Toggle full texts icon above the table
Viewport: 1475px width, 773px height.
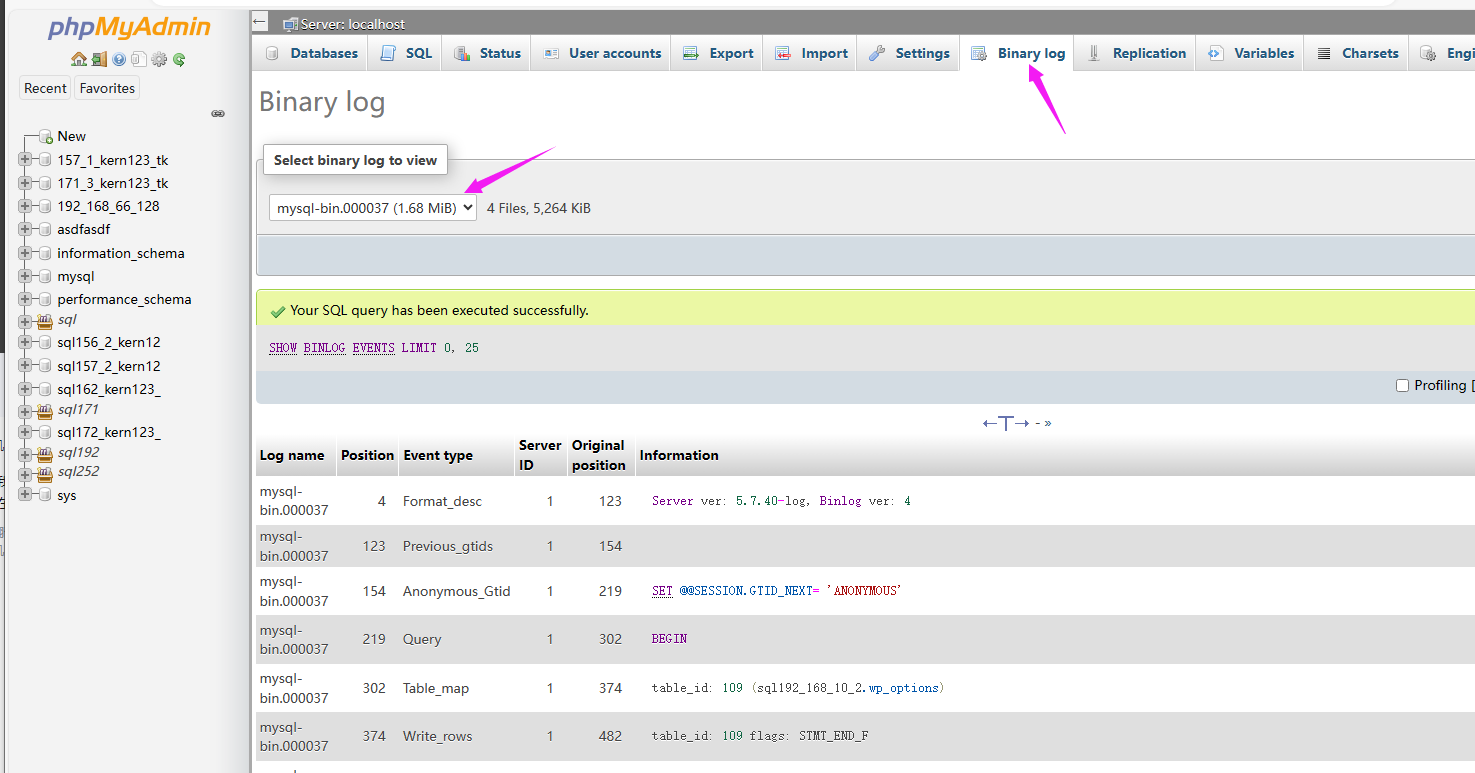pyautogui.click(x=1005, y=423)
